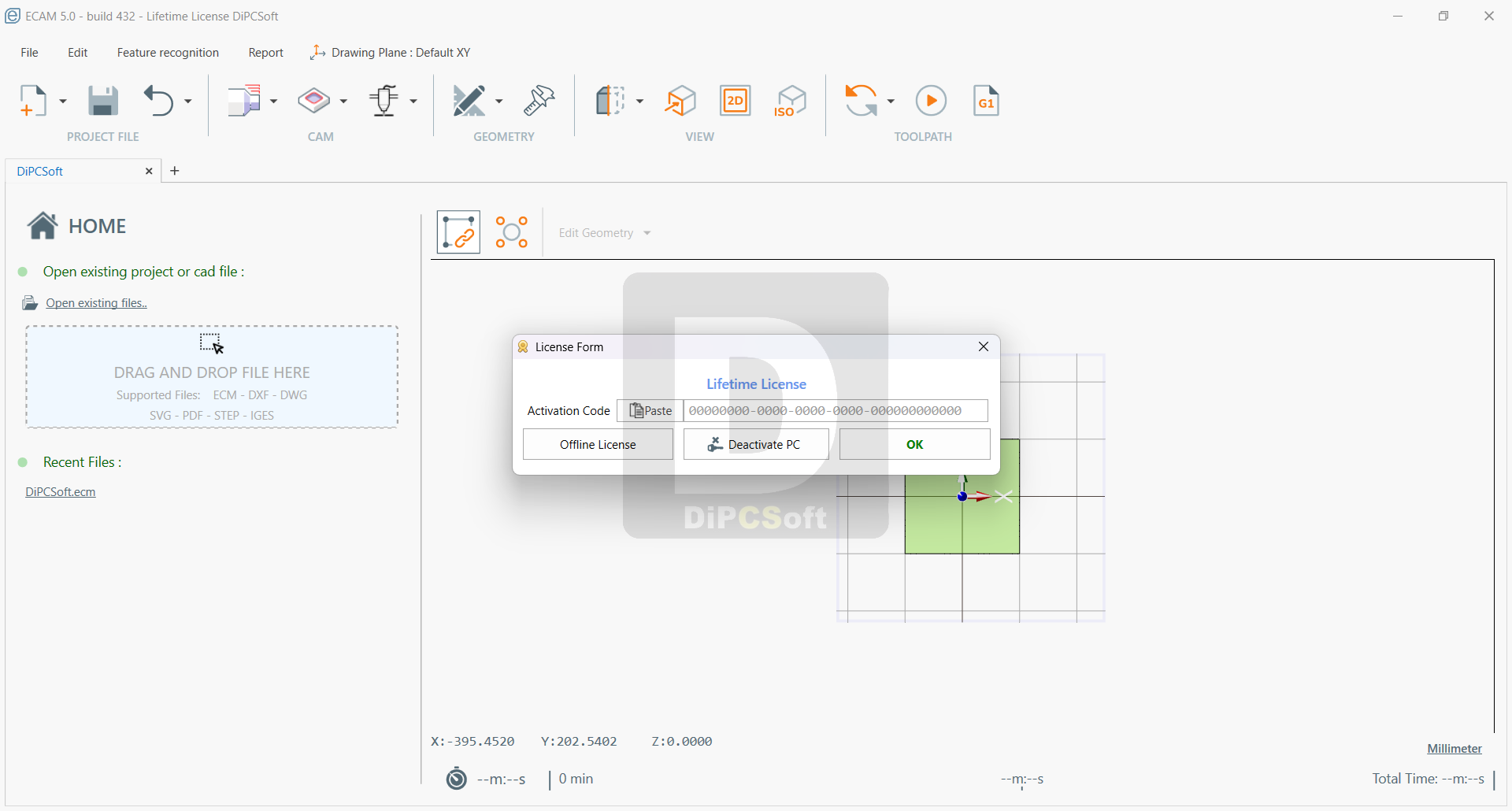Click the Deactivate PC button

pos(756,445)
